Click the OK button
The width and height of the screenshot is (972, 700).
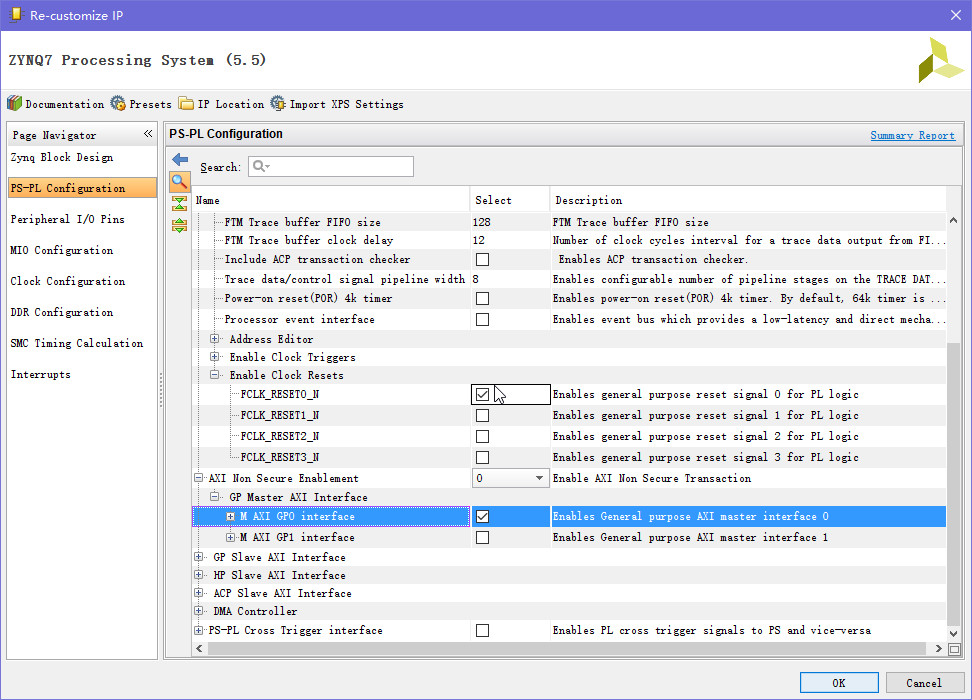[x=839, y=683]
